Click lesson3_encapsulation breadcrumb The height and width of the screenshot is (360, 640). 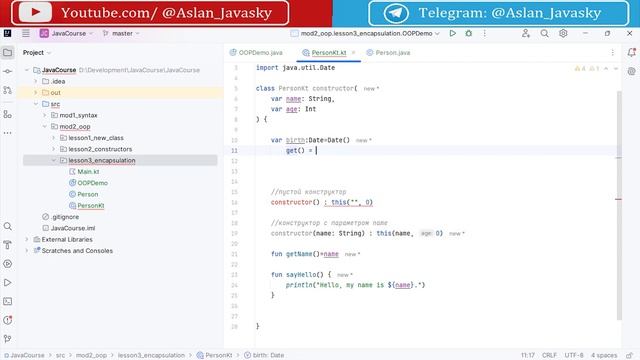[151, 356]
